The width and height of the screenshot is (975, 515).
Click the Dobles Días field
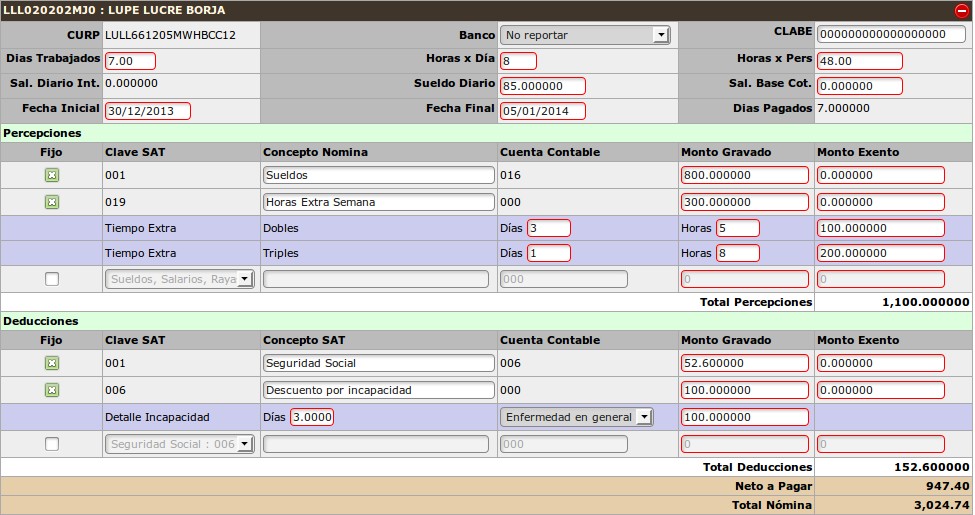tap(548, 228)
